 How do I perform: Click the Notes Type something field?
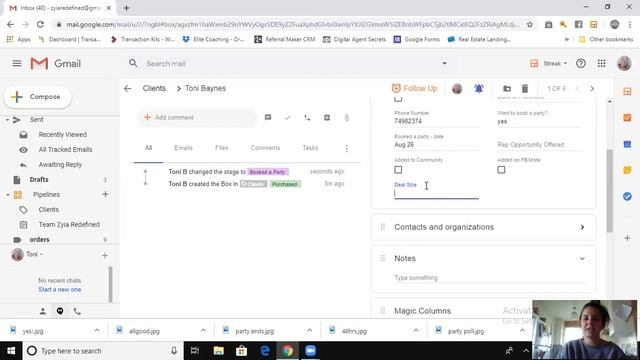click(490, 278)
